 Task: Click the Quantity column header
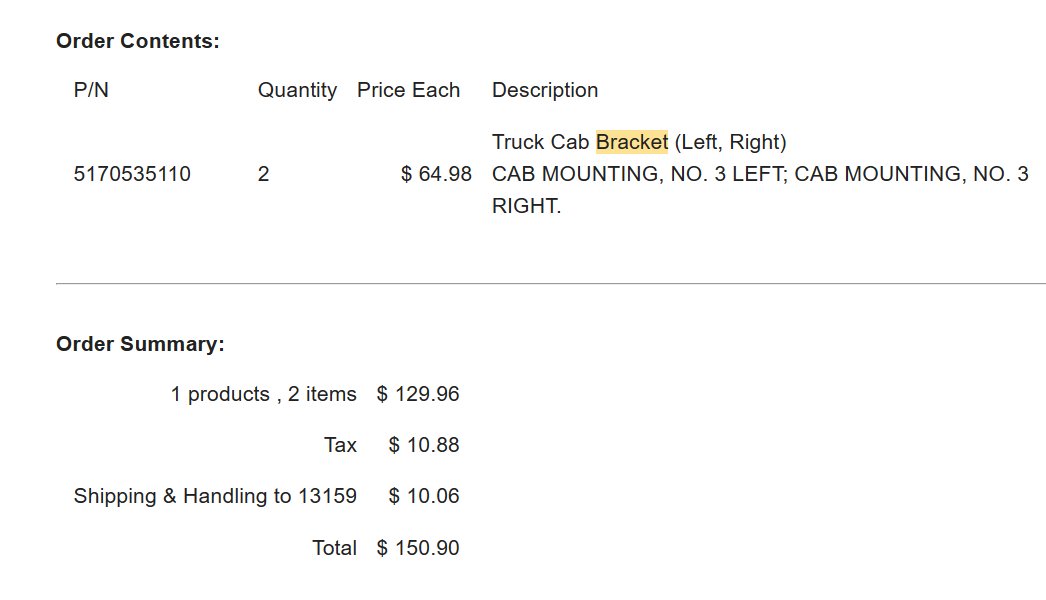click(297, 90)
